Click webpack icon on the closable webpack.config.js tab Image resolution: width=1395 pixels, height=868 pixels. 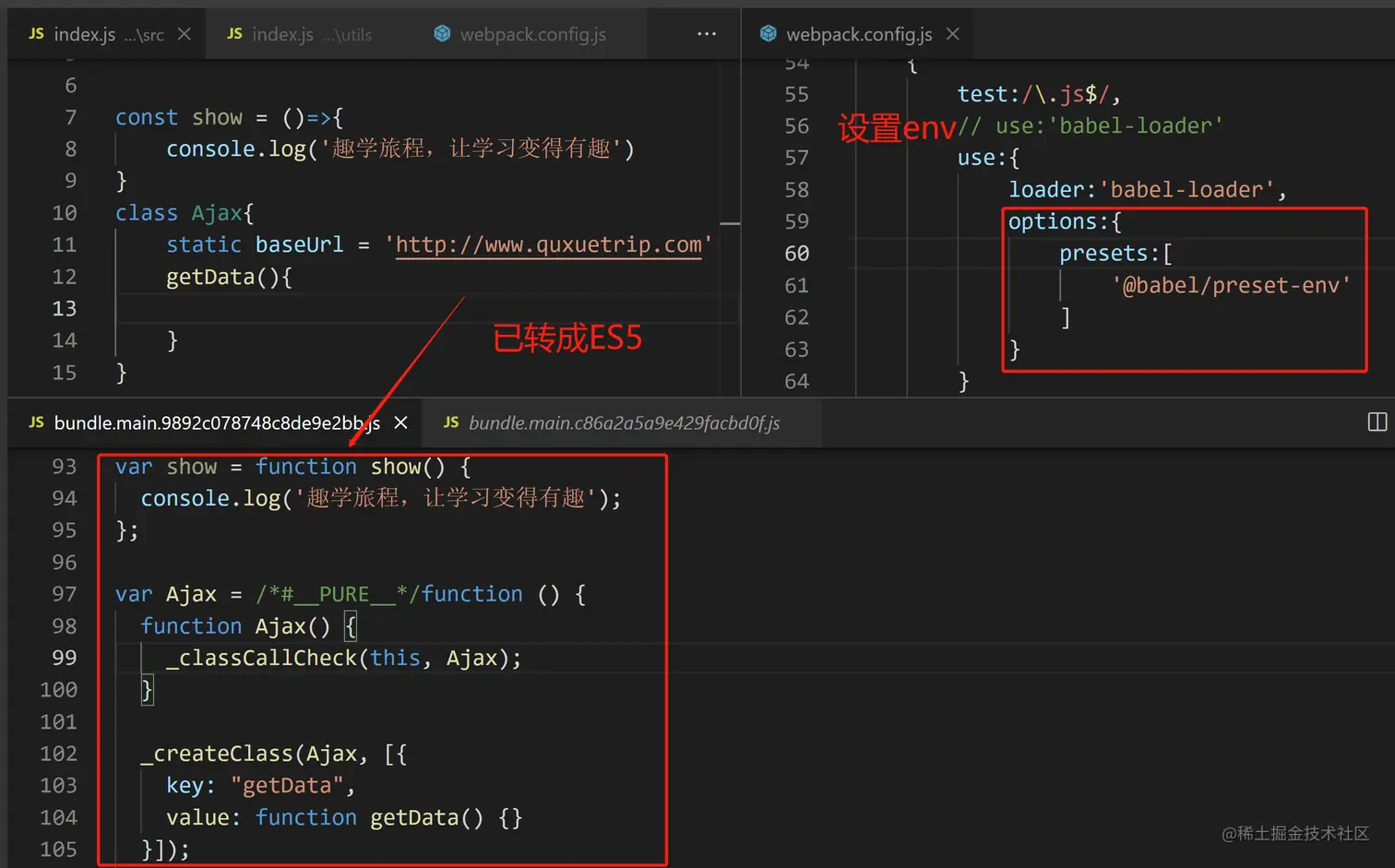tap(768, 34)
